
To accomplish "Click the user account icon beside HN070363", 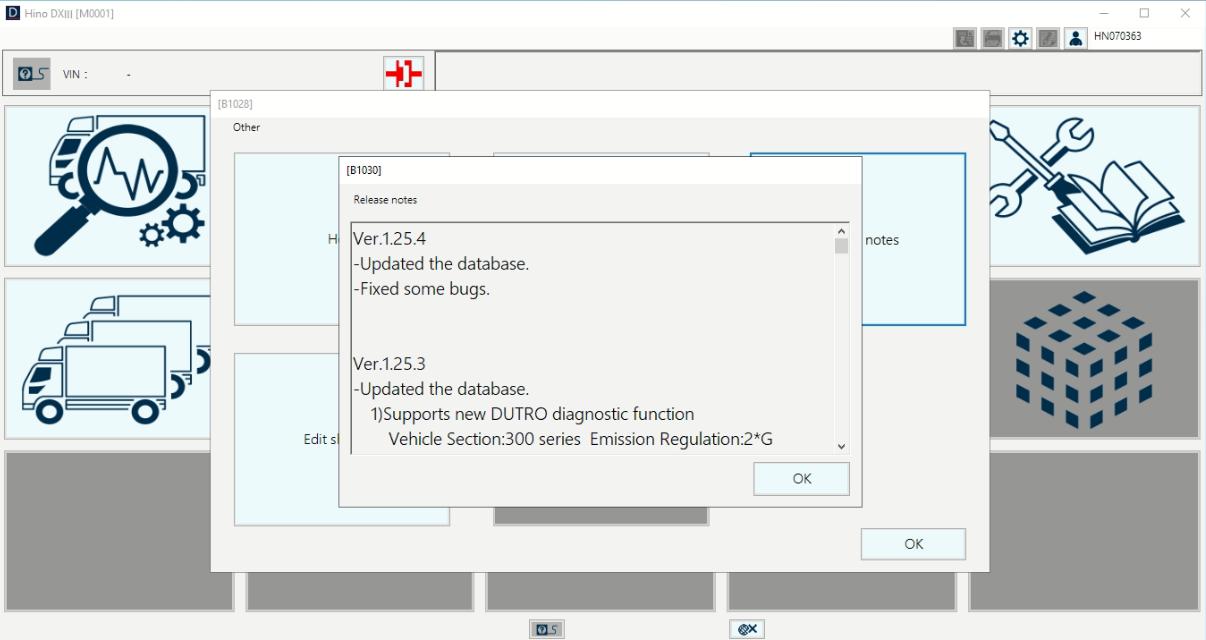I will (1075, 38).
